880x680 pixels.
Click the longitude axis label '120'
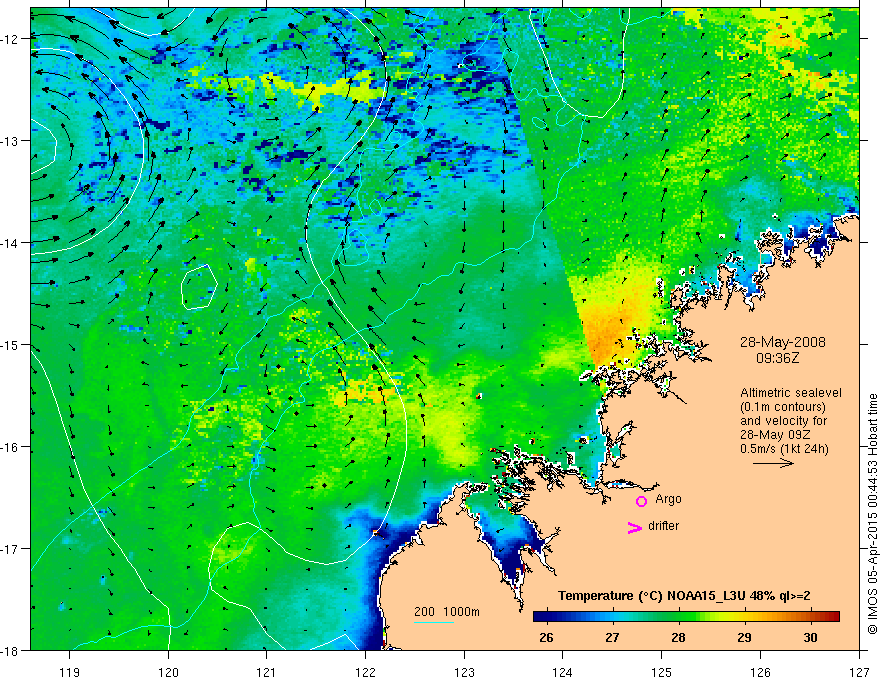point(168,672)
